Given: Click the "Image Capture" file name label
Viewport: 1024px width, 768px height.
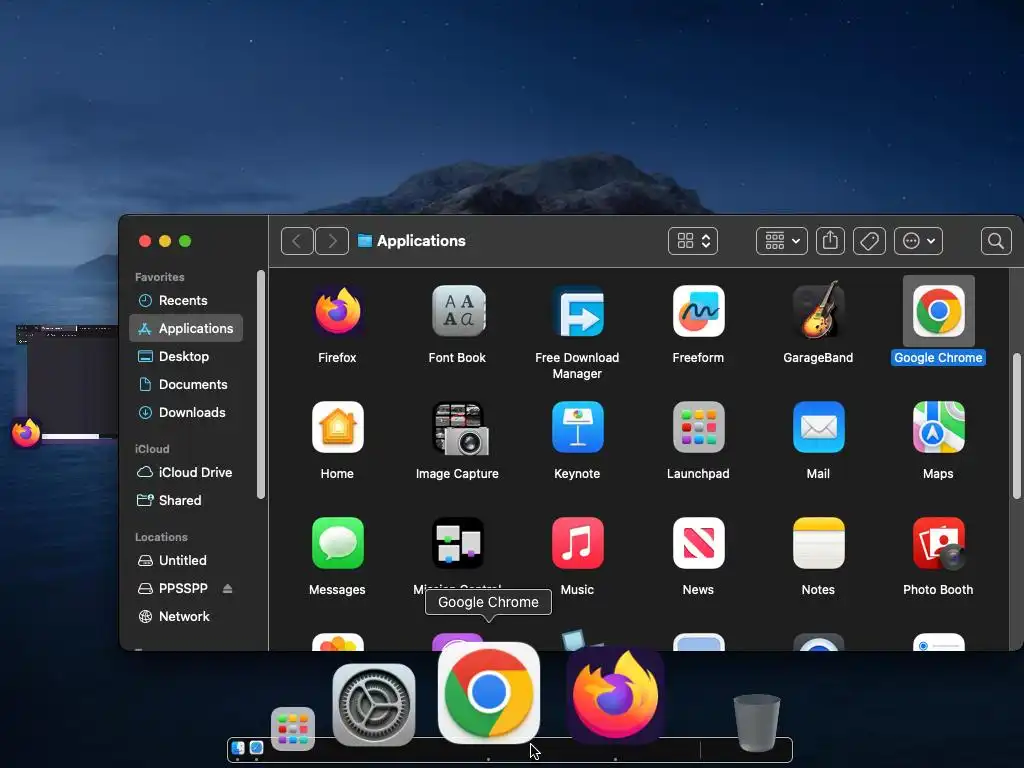Looking at the screenshot, I should click(457, 474).
